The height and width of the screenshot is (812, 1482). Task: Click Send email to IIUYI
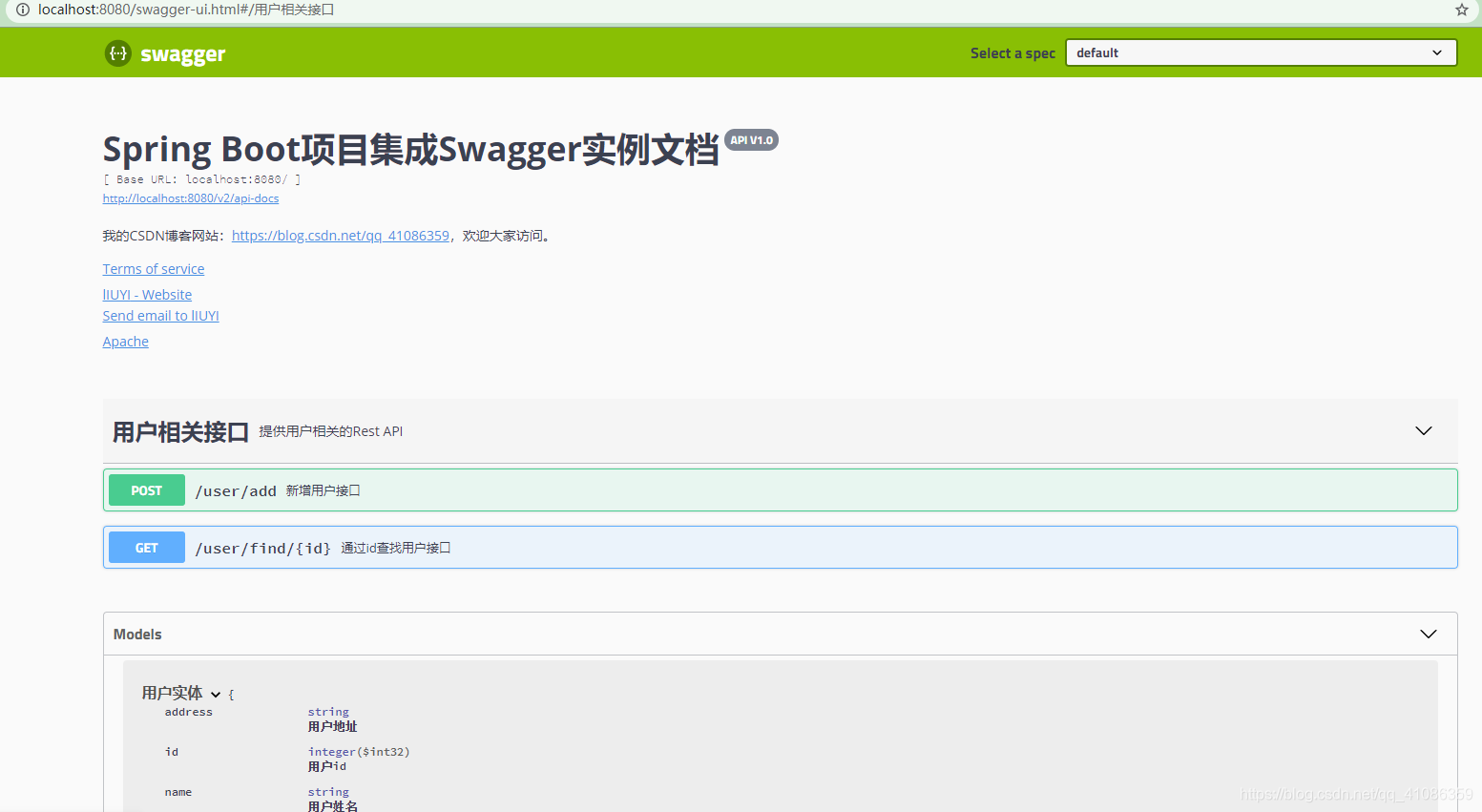[x=161, y=316]
